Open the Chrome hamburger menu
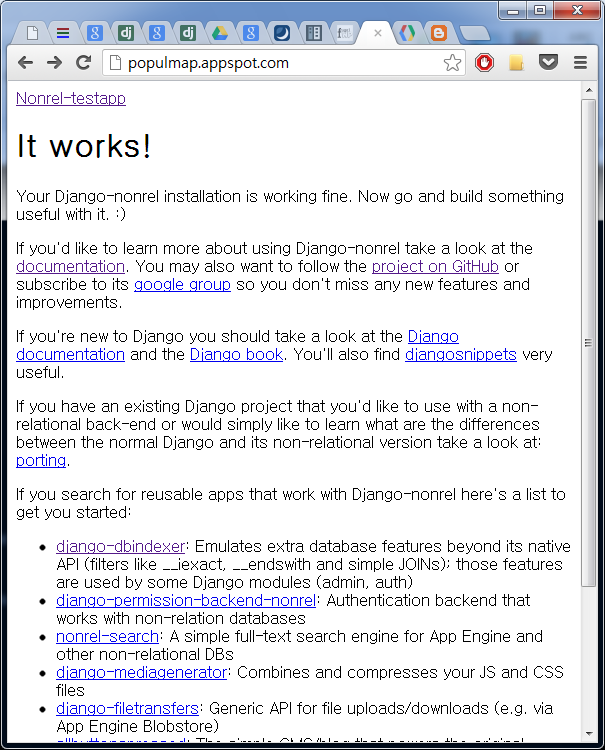605x750 pixels. click(580, 63)
